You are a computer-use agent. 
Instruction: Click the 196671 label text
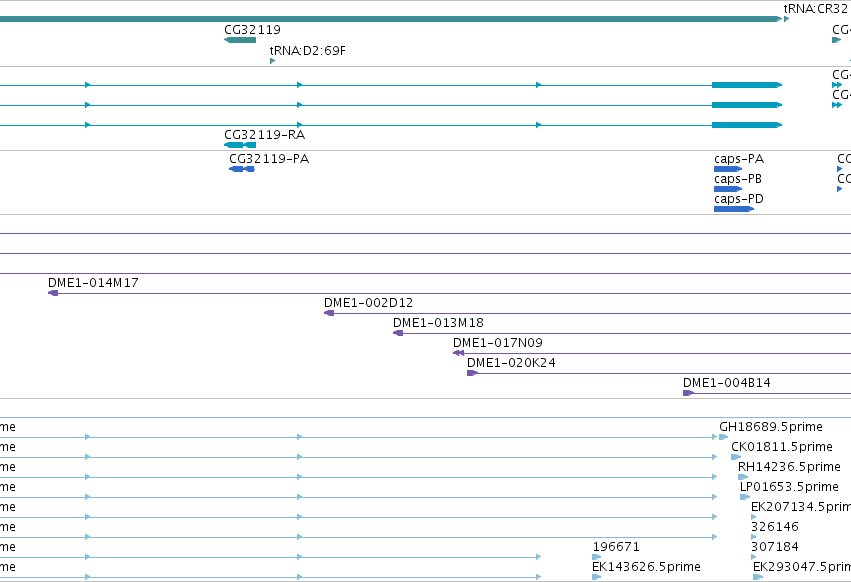pos(616,547)
